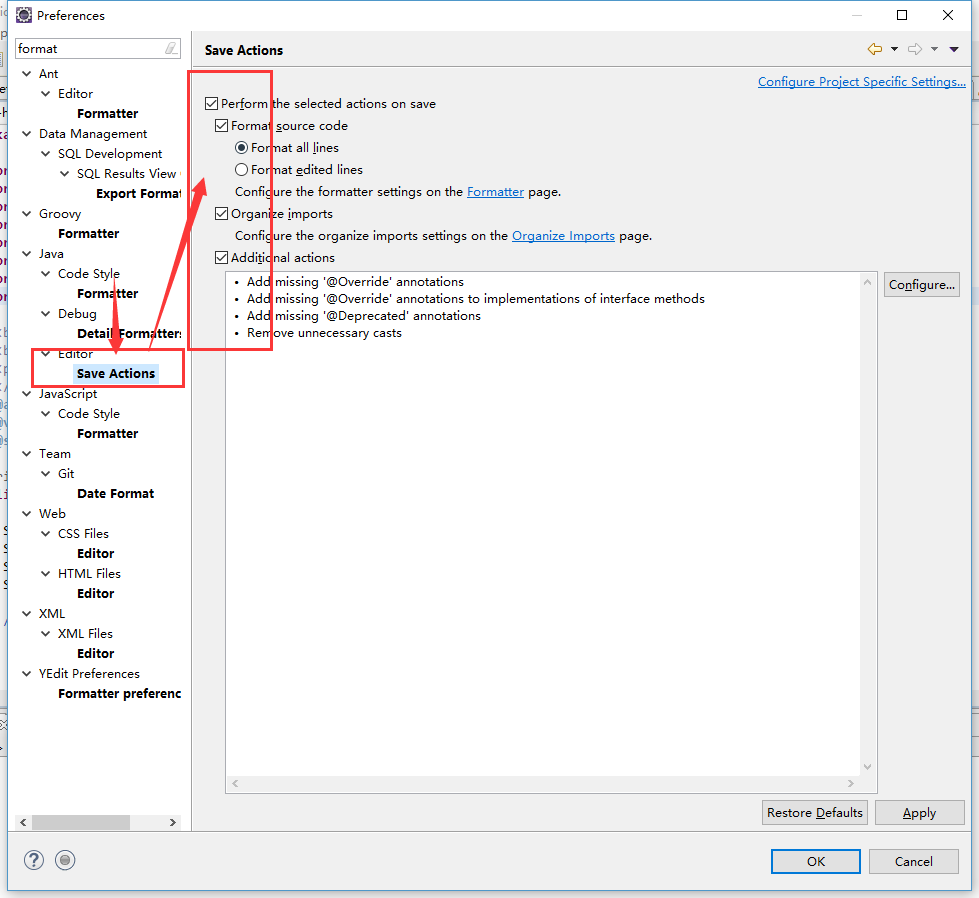This screenshot has height=898, width=979.
Task: Click the Configure... button
Action: [x=921, y=285]
